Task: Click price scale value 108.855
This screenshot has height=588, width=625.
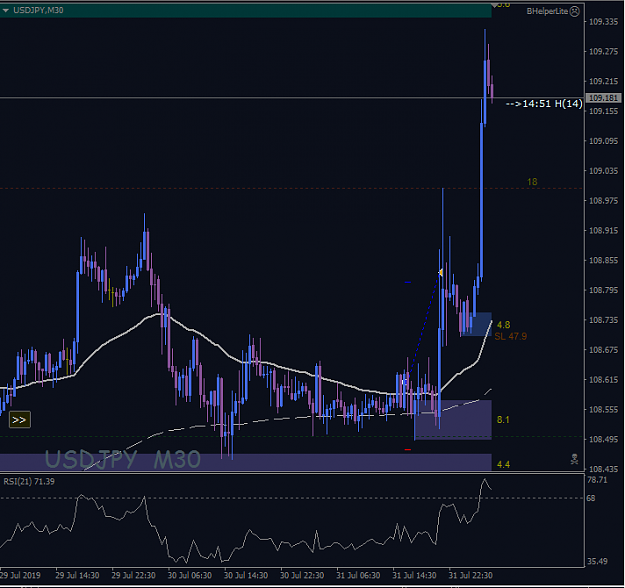Action: coord(603,260)
